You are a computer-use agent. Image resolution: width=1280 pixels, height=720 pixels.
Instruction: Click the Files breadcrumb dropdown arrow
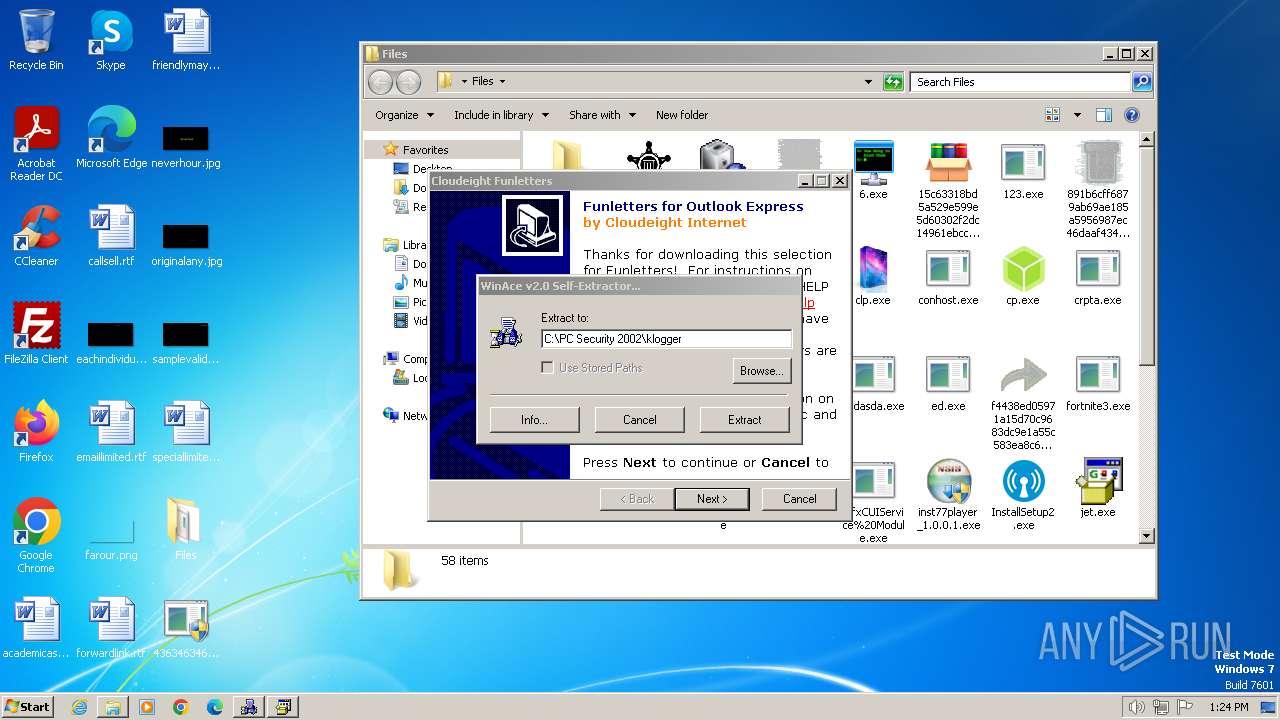click(502, 82)
